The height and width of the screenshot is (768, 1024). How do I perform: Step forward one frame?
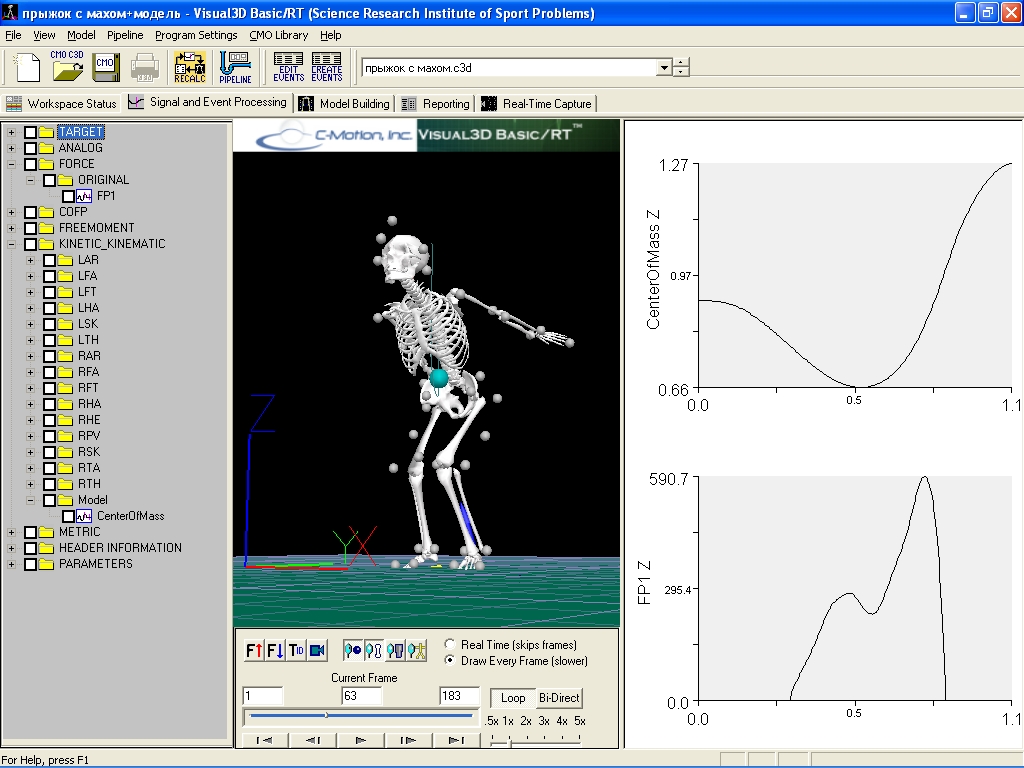pos(408,740)
